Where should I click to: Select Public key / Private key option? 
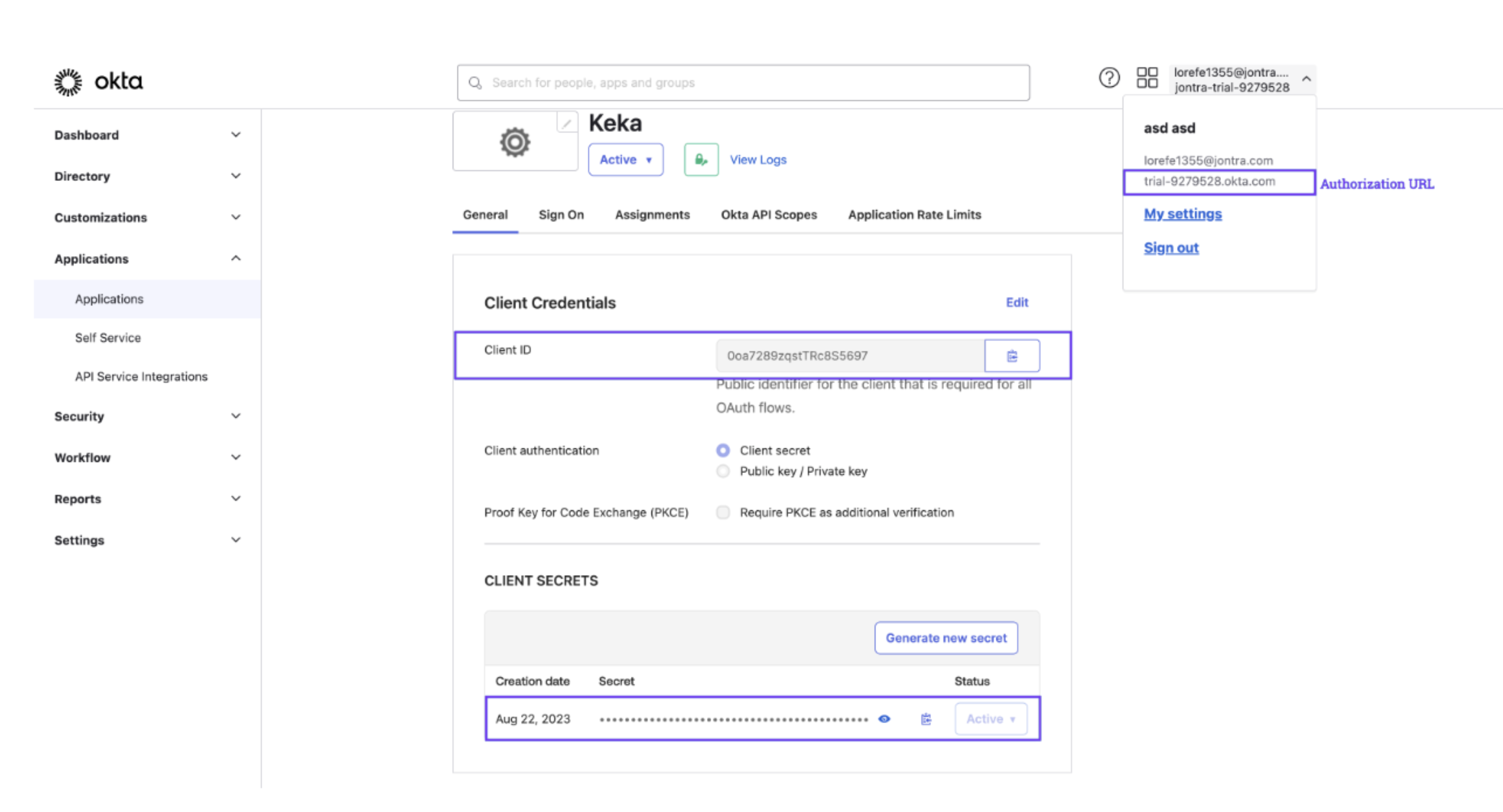point(723,471)
